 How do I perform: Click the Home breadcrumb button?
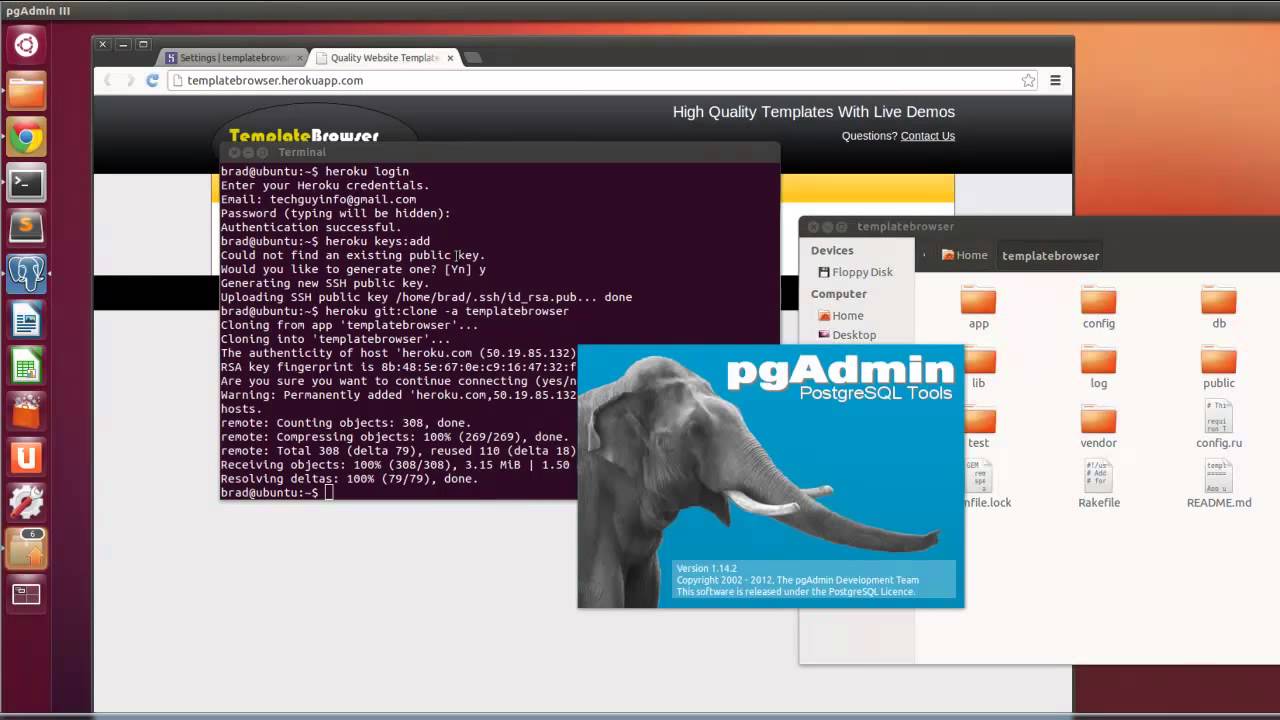pos(965,255)
